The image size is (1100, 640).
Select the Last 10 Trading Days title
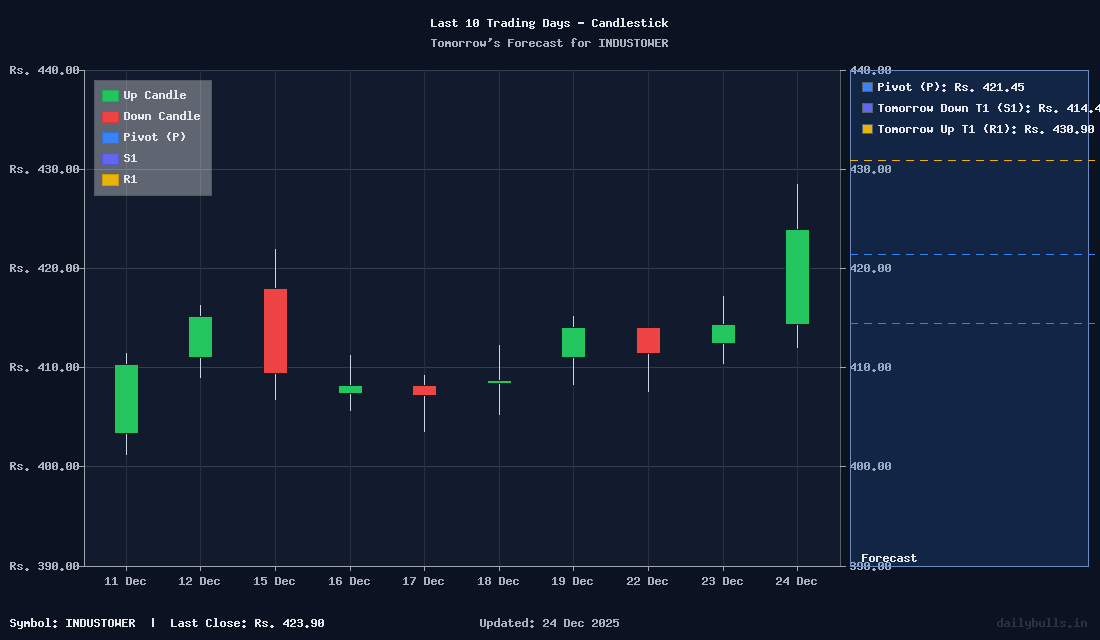(x=549, y=22)
